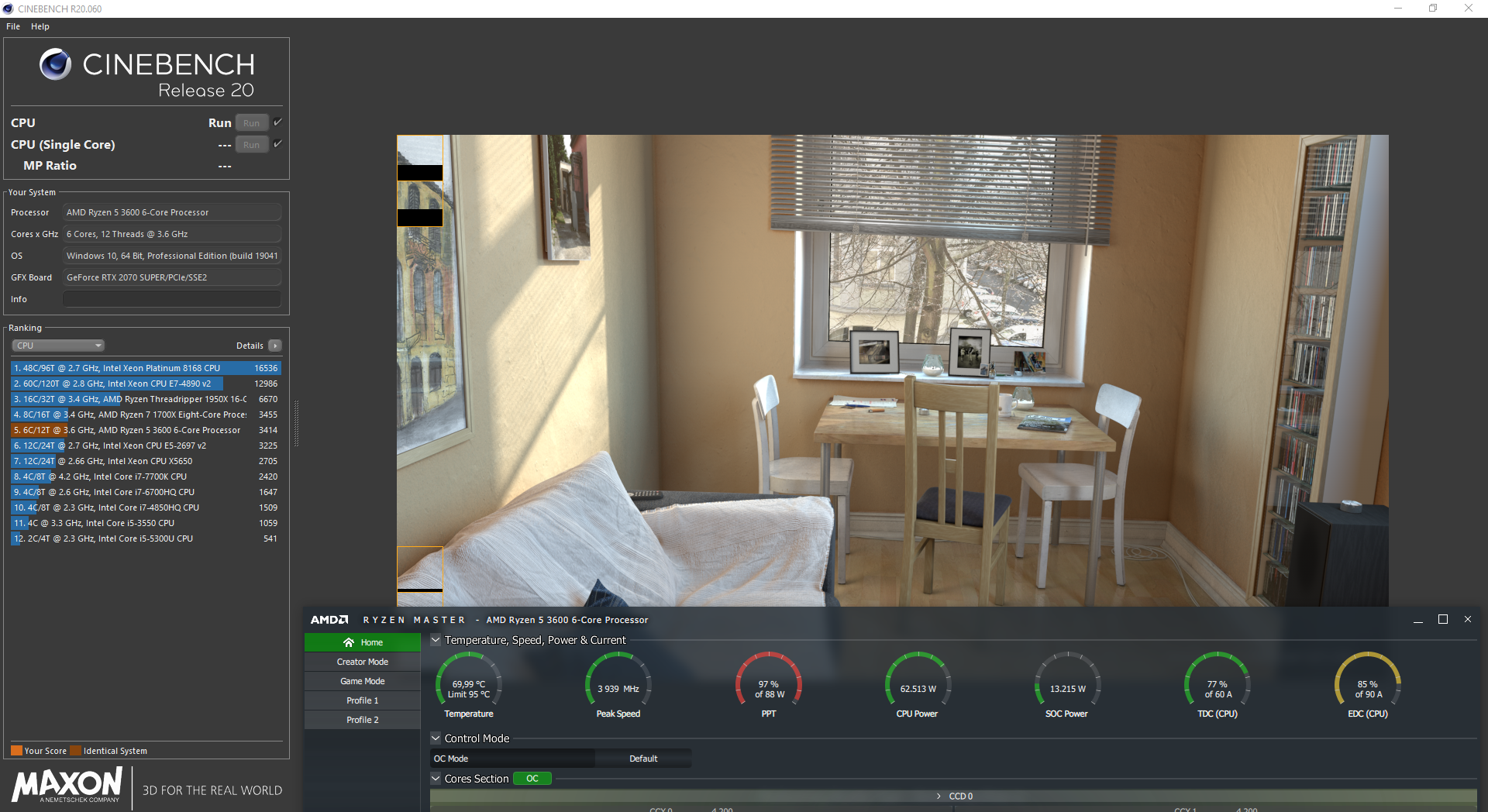Open the File menu
Image resolution: width=1488 pixels, height=812 pixels.
(13, 26)
